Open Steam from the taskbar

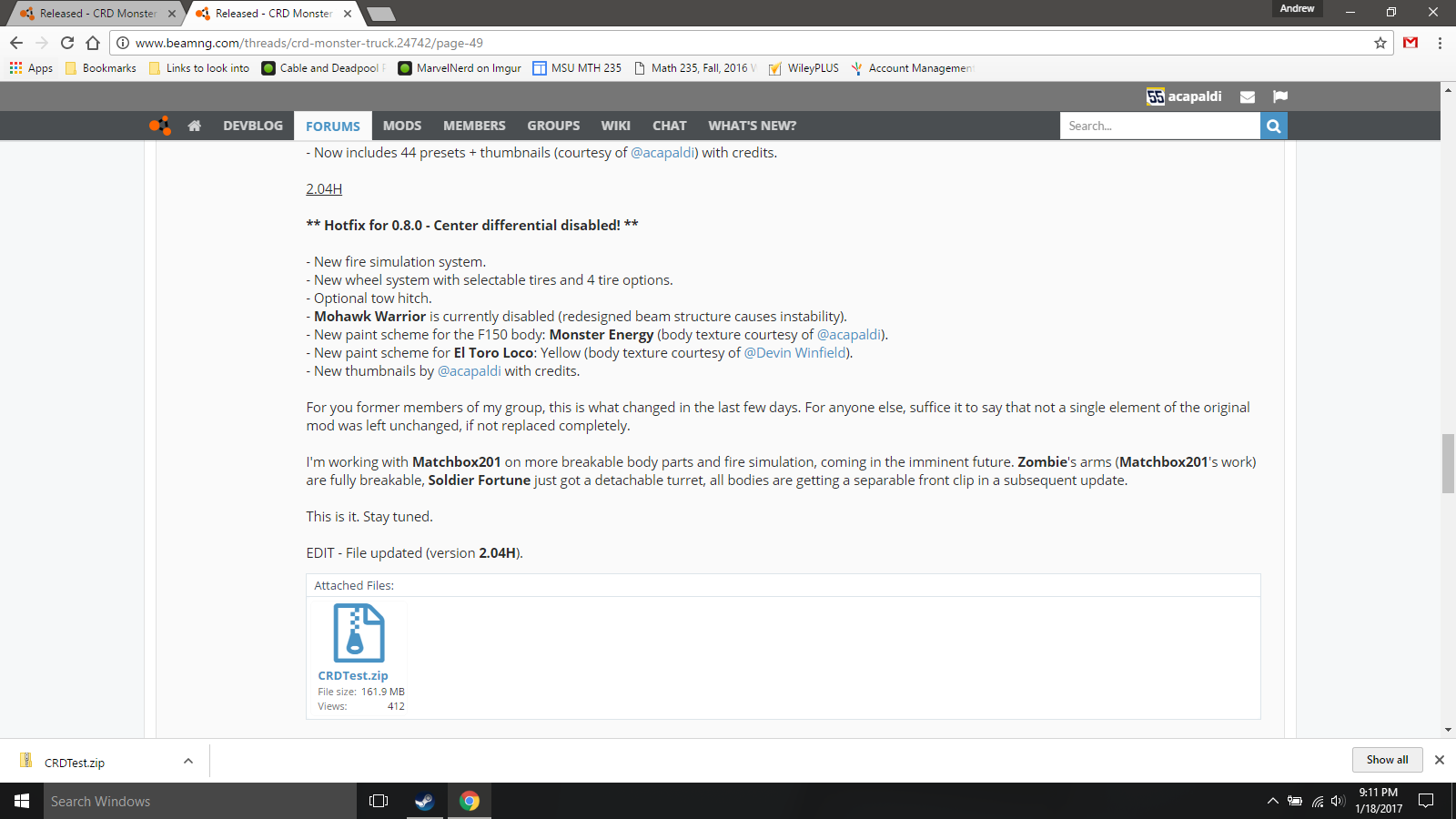[424, 801]
